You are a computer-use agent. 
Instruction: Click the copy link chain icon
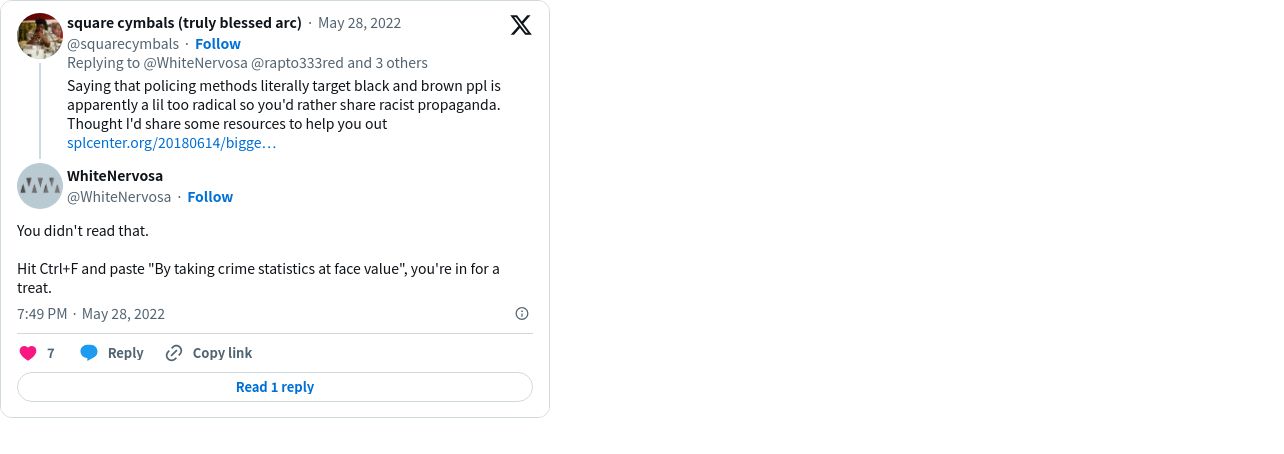click(174, 353)
